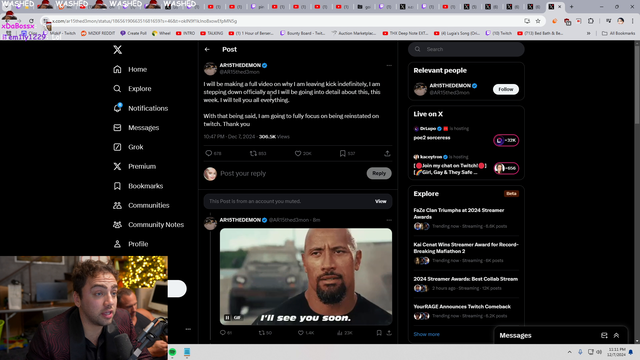Open the GIF image in the reply
The height and width of the screenshot is (360, 640).
pos(306,277)
